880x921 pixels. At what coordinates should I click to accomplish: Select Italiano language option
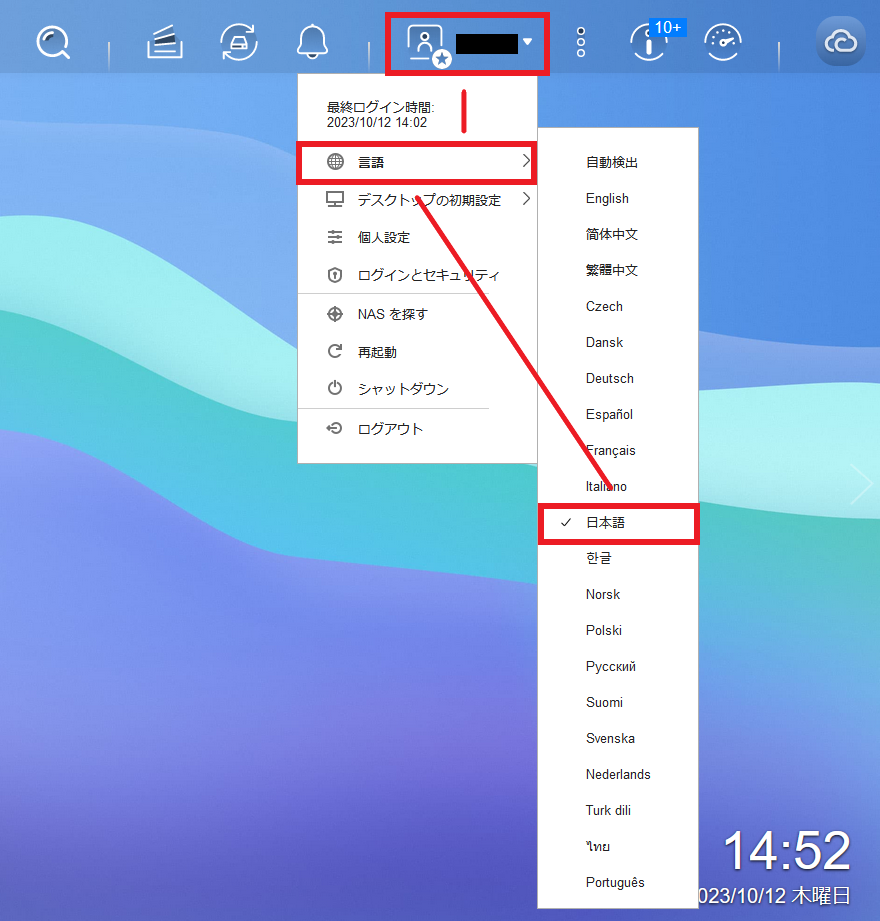(x=618, y=486)
